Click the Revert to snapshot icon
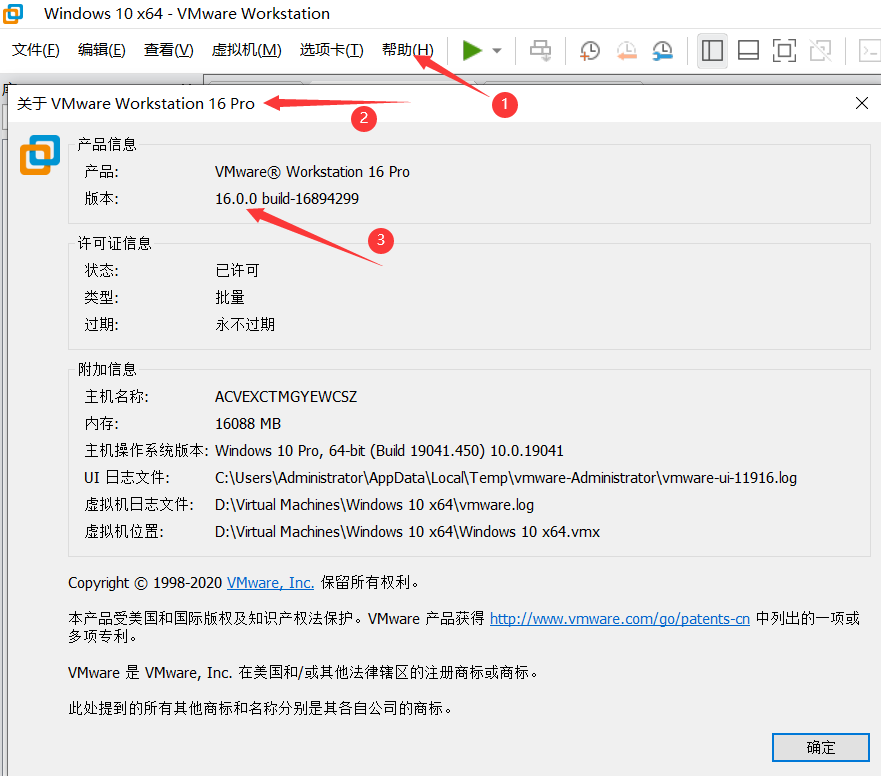This screenshot has height=776, width=881. pyautogui.click(x=626, y=51)
